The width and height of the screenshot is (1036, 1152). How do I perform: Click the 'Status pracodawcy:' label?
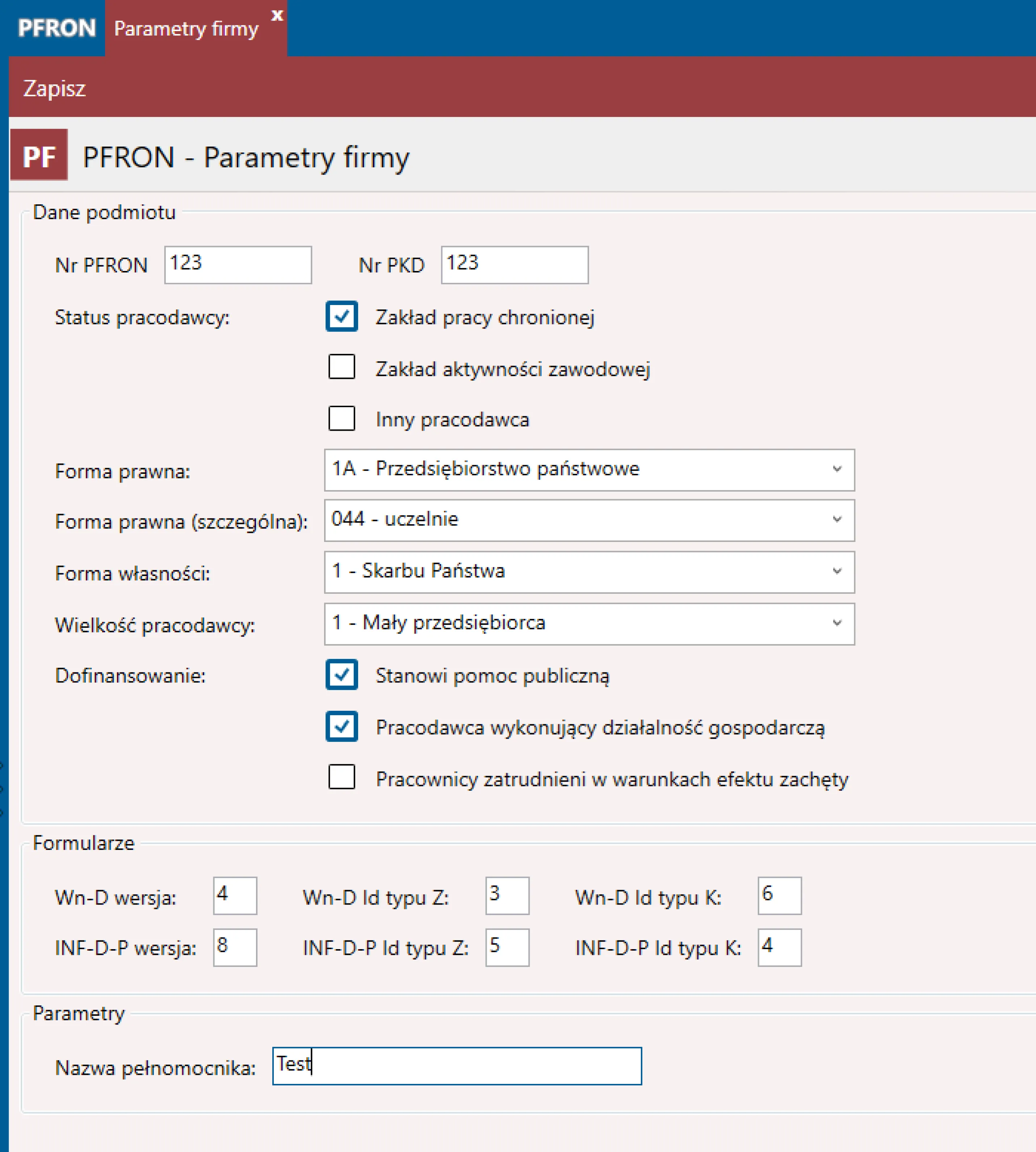point(142,318)
